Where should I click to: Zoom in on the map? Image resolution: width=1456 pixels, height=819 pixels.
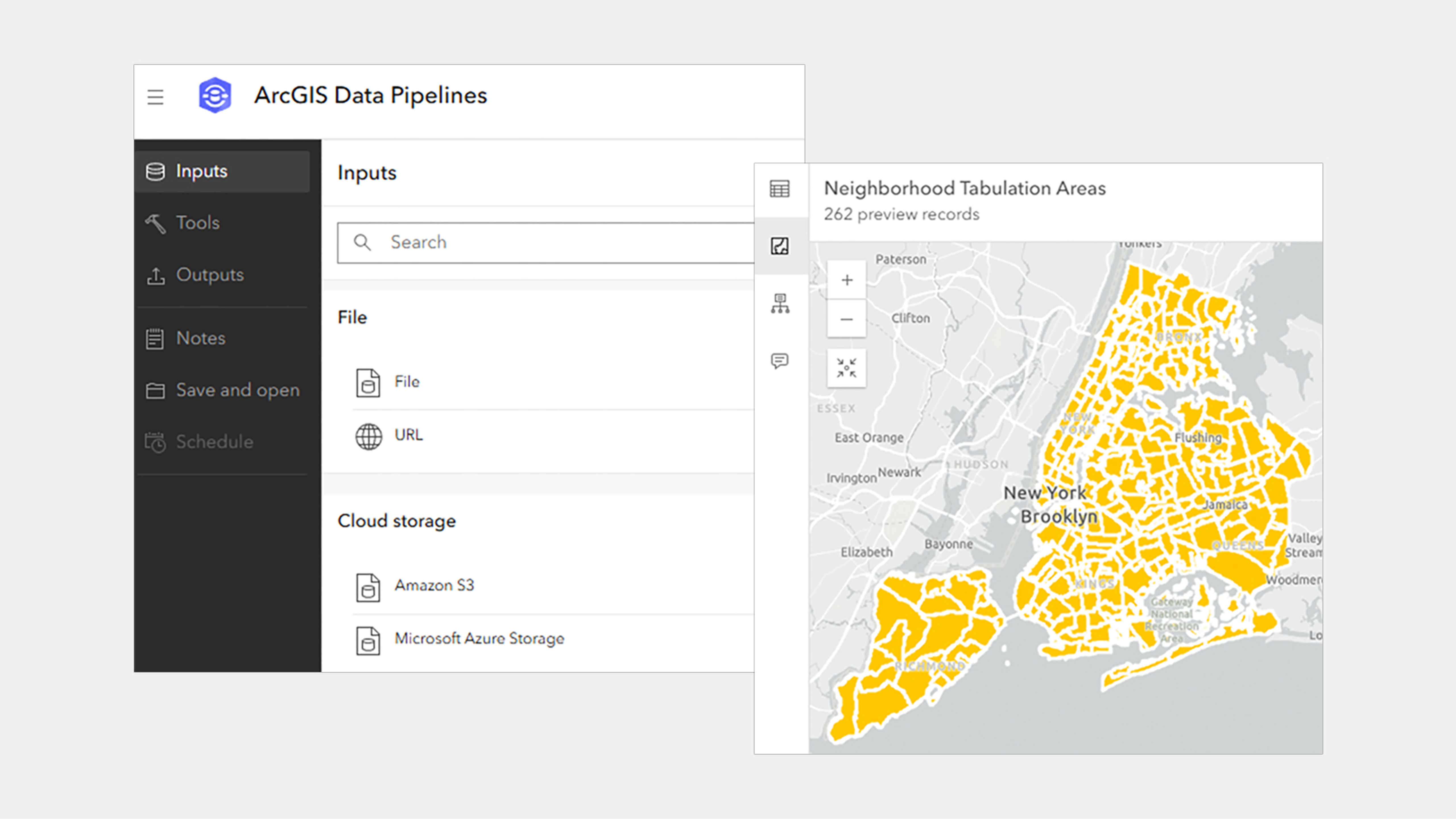tap(847, 280)
